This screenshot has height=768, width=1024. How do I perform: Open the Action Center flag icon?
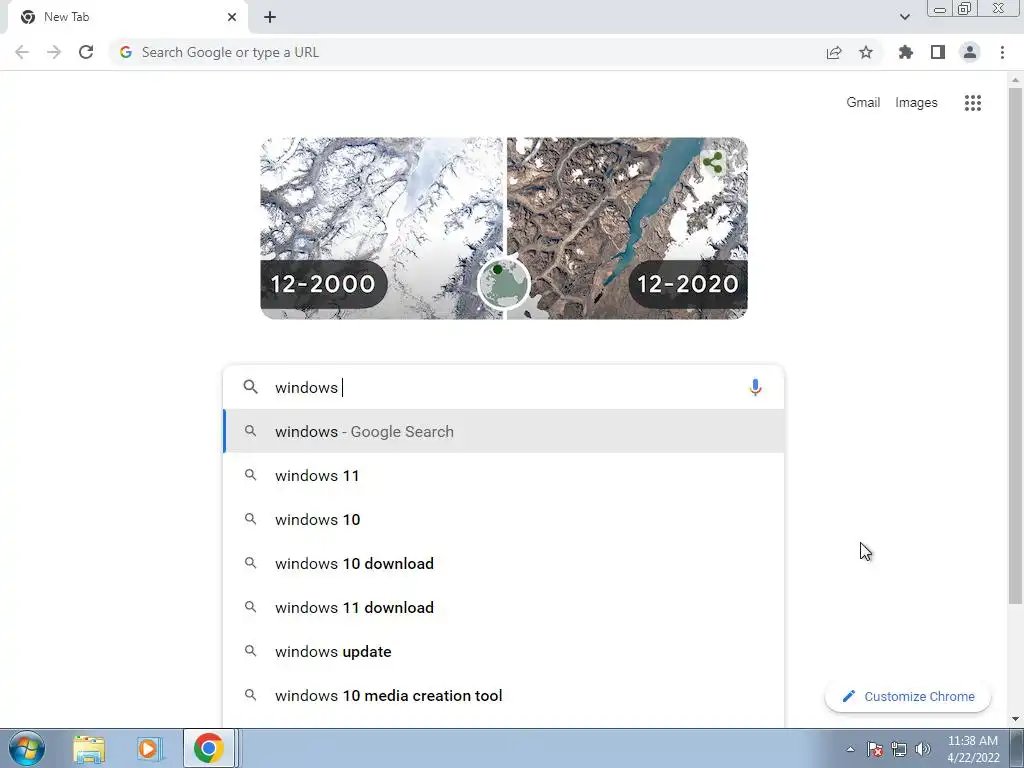(x=875, y=749)
